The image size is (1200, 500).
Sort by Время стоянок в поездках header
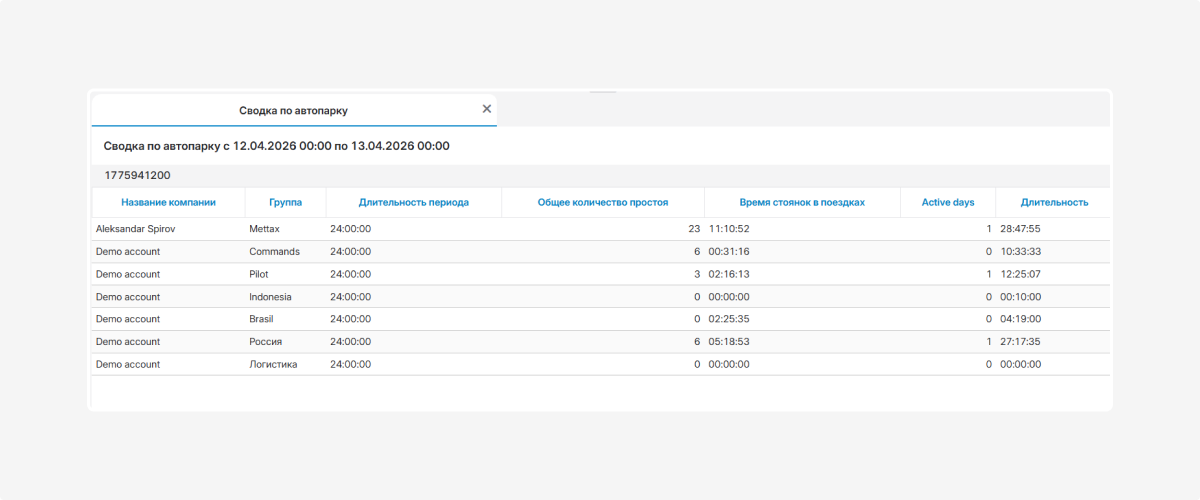pyautogui.click(x=802, y=202)
